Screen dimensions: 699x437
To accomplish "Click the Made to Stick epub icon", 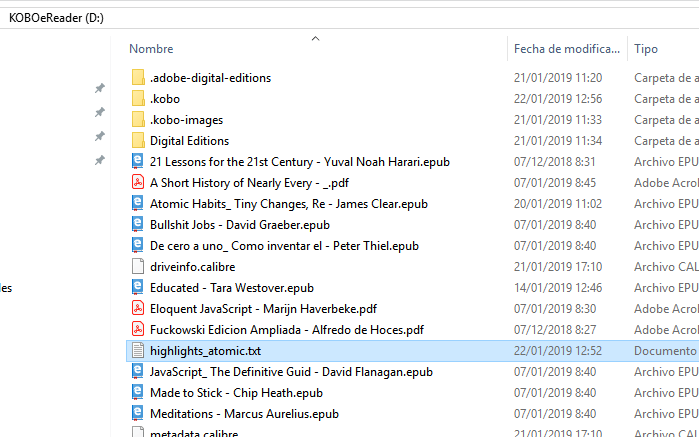I will pos(138,392).
